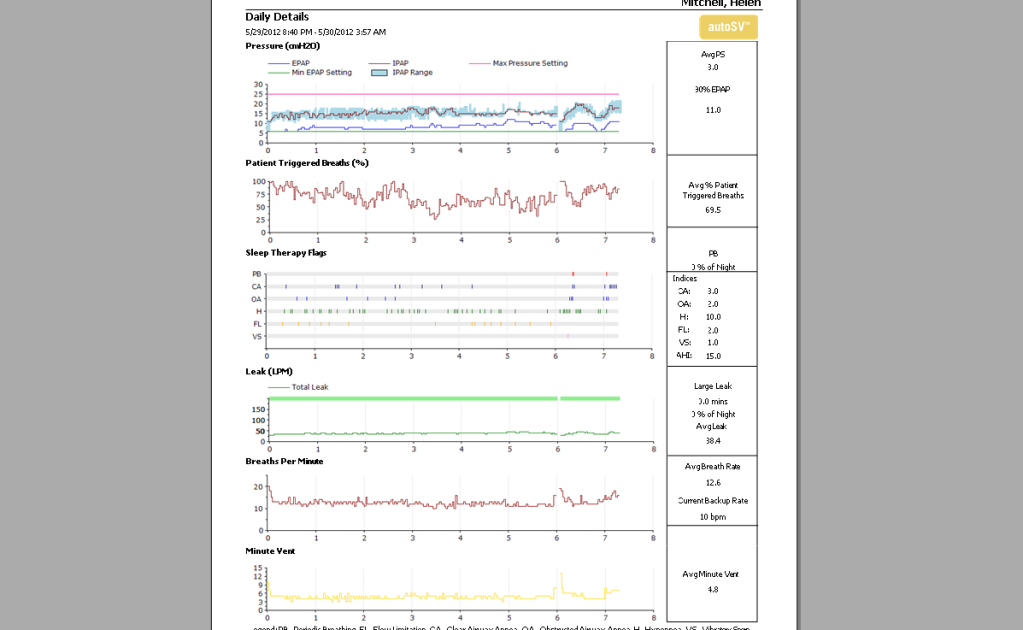This screenshot has width=1023, height=630.
Task: Select the "Sleep Therapy Flags" title
Action: pyautogui.click(x=286, y=252)
